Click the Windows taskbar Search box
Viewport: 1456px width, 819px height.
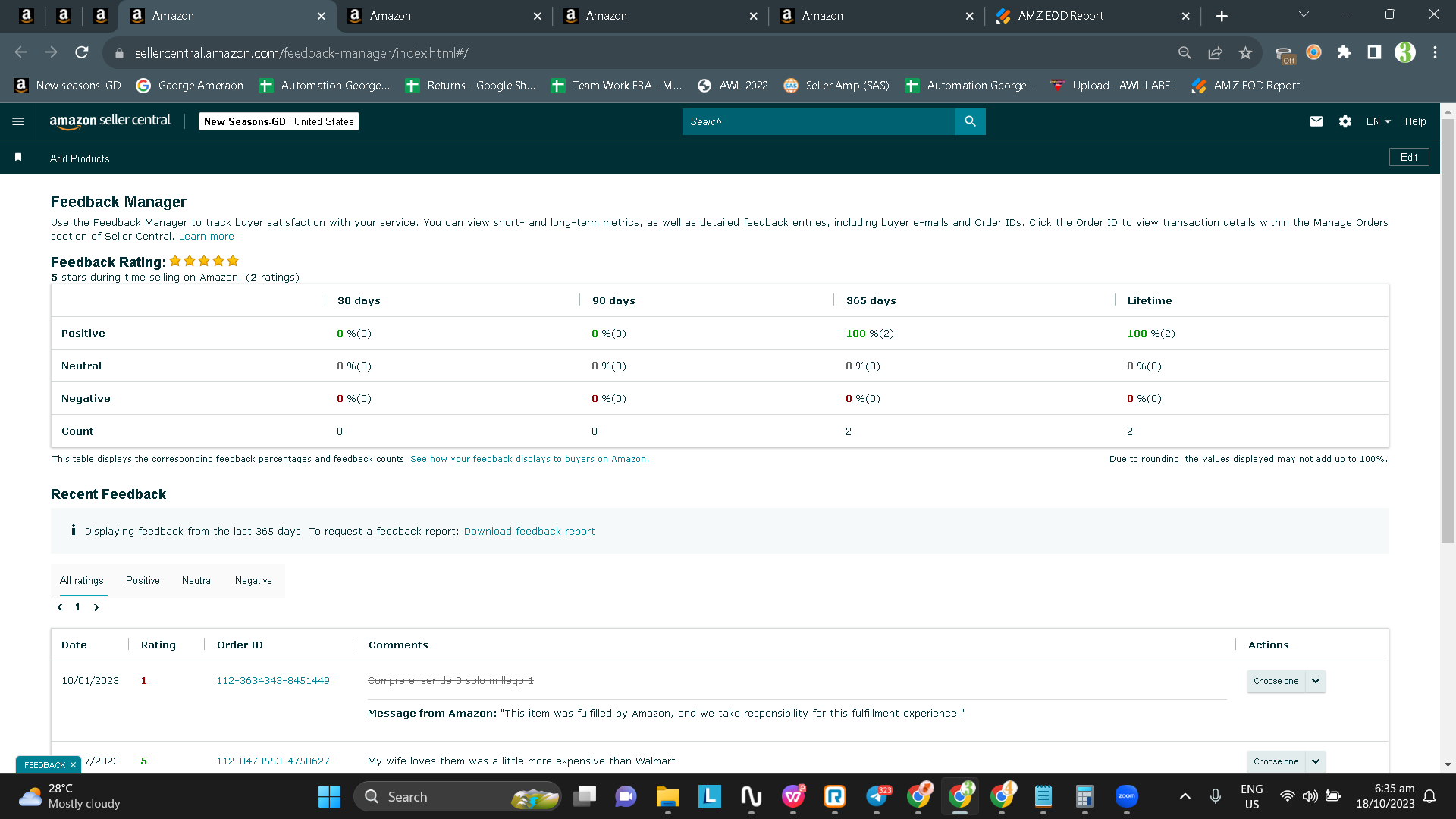tap(457, 796)
